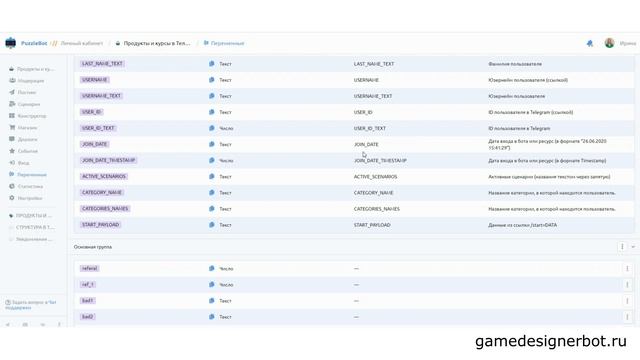Screen dimensions: 640x360
Task: Click the ref_1 variable tag
Action: click(x=88, y=284)
